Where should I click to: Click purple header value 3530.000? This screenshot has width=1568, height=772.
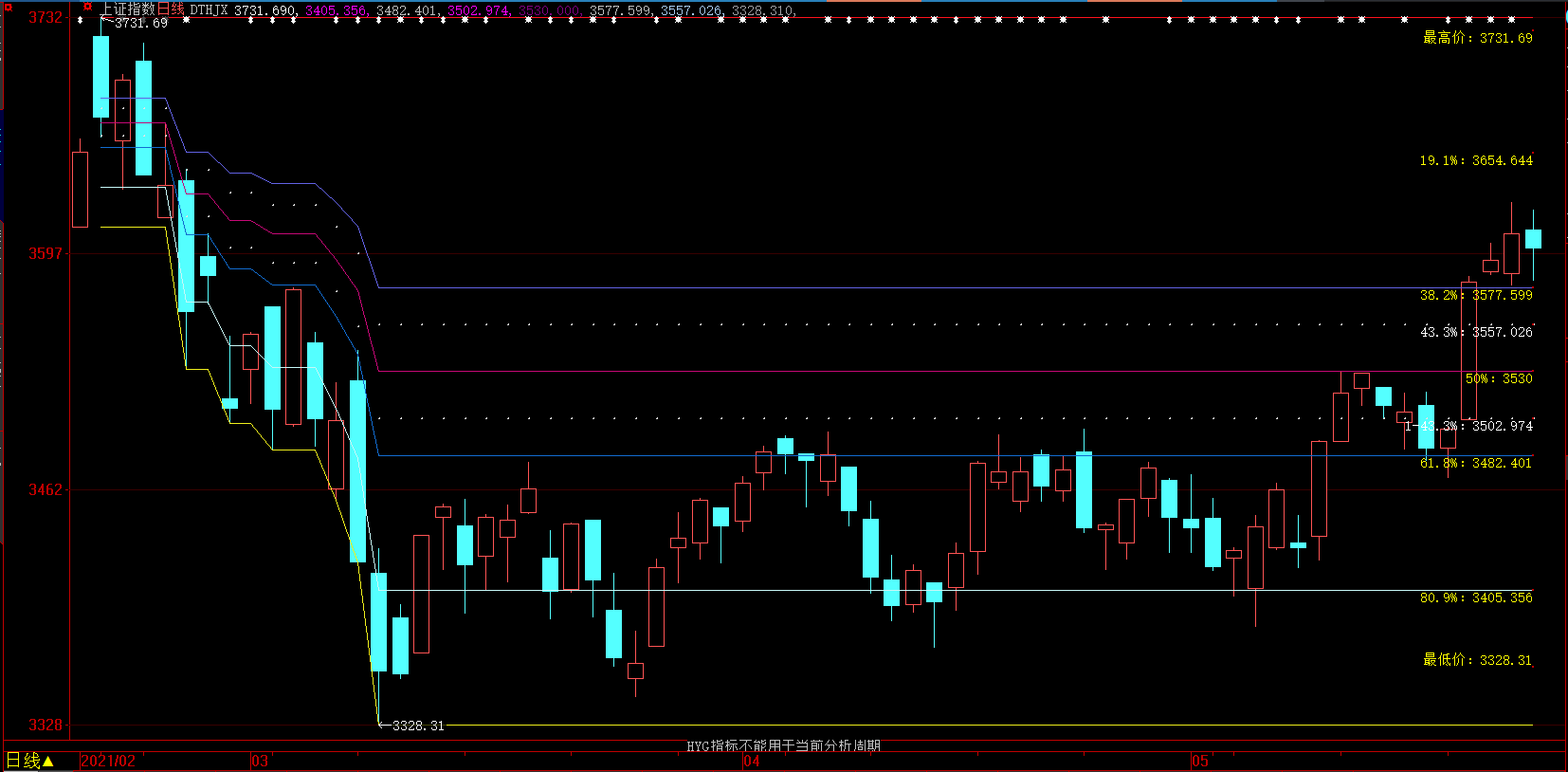tap(550, 10)
